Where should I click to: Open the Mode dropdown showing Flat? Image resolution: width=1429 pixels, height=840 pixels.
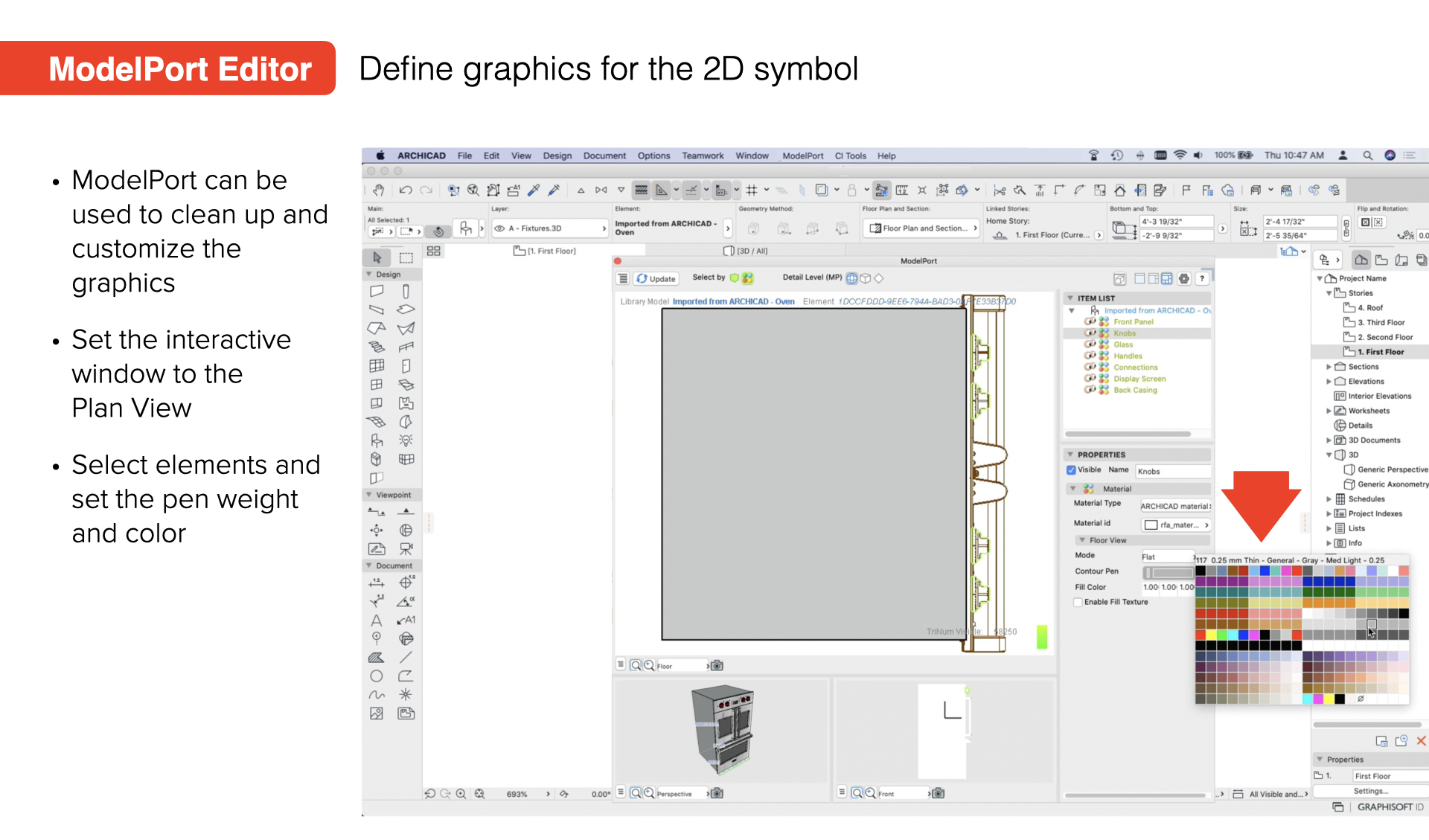(x=1167, y=557)
